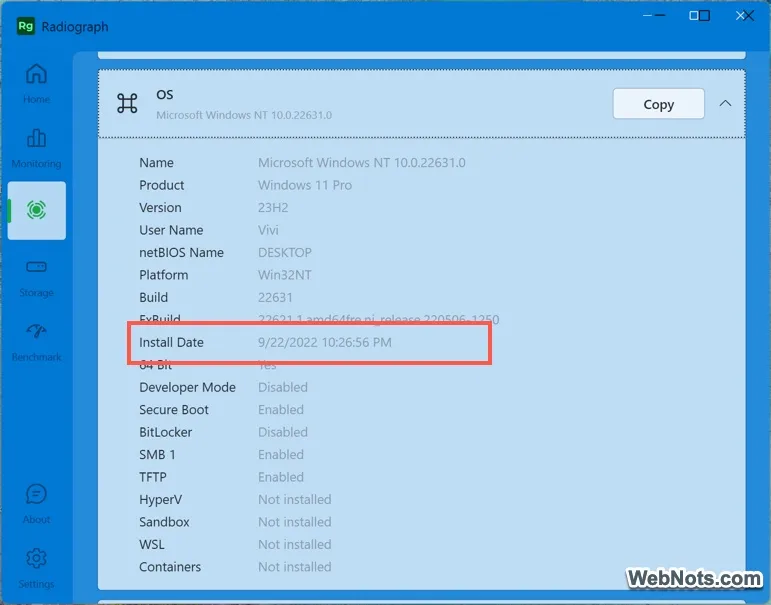The height and width of the screenshot is (605, 771).
Task: Open the About chat-bubble item
Action: 36,504
